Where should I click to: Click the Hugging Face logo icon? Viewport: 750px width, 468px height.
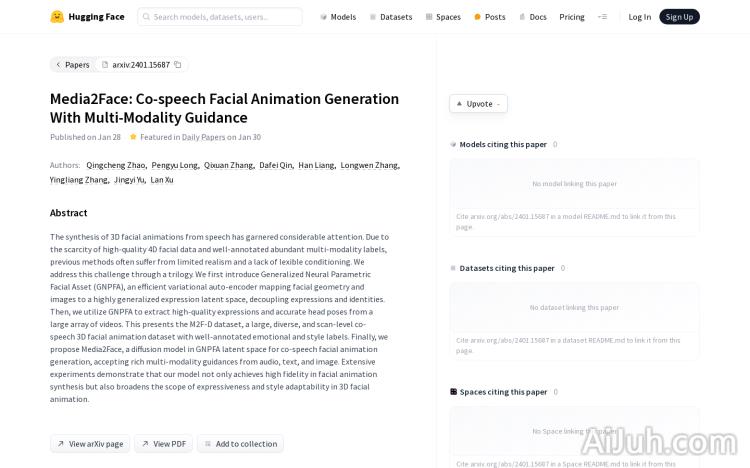[57, 17]
